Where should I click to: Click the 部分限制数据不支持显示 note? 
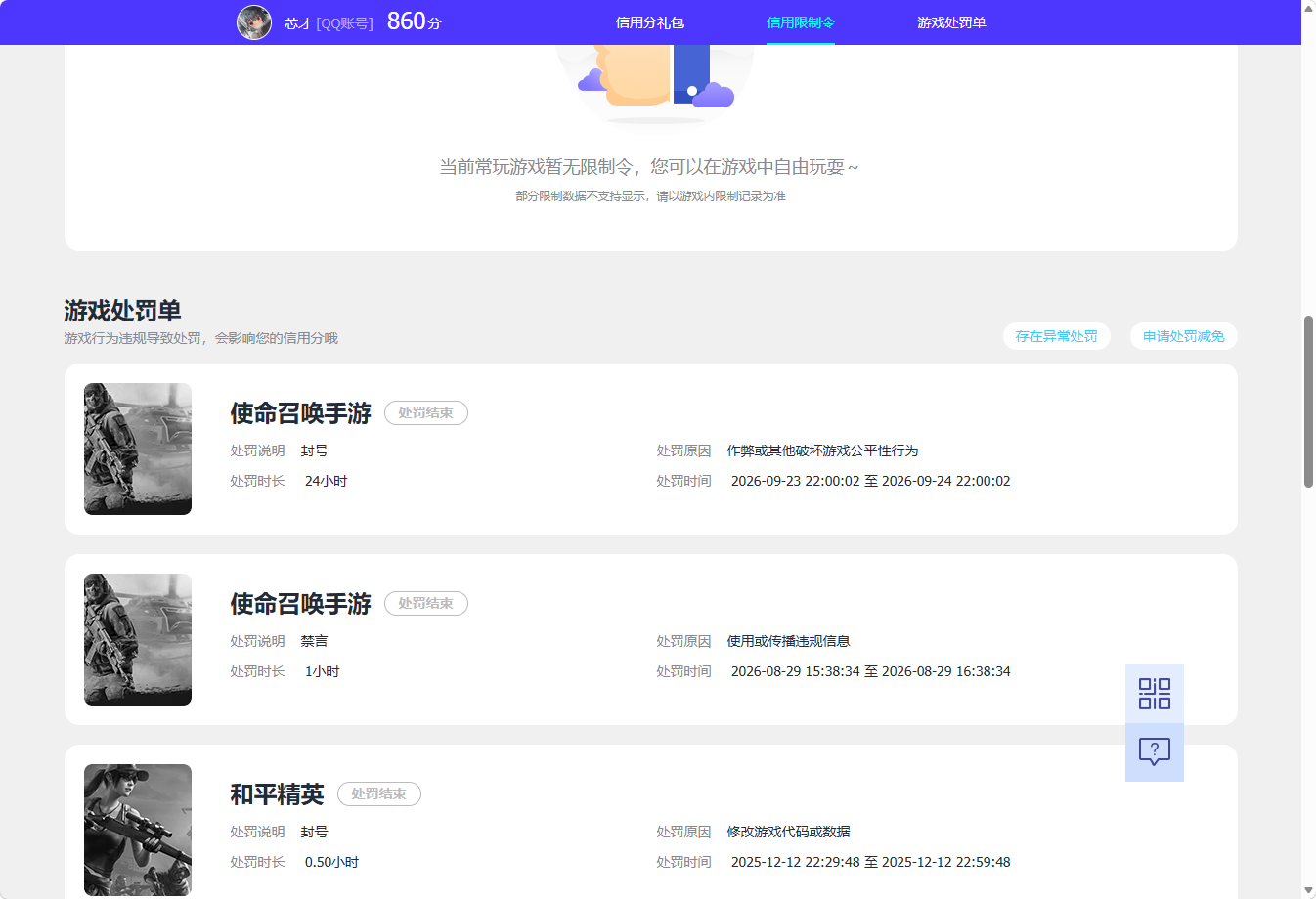point(651,196)
